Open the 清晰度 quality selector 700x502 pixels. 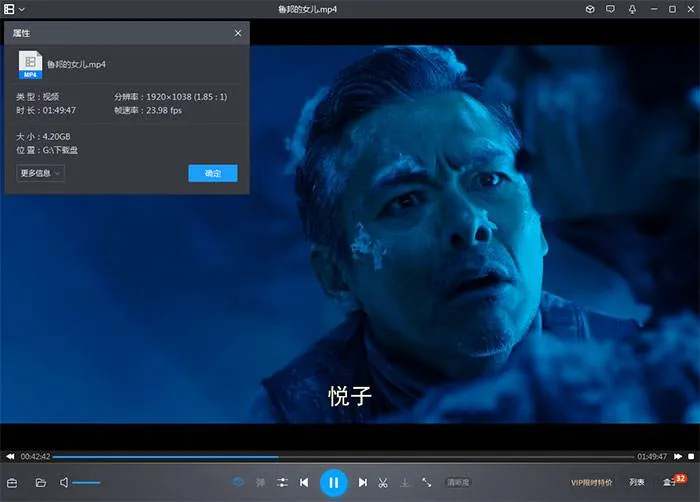click(458, 482)
